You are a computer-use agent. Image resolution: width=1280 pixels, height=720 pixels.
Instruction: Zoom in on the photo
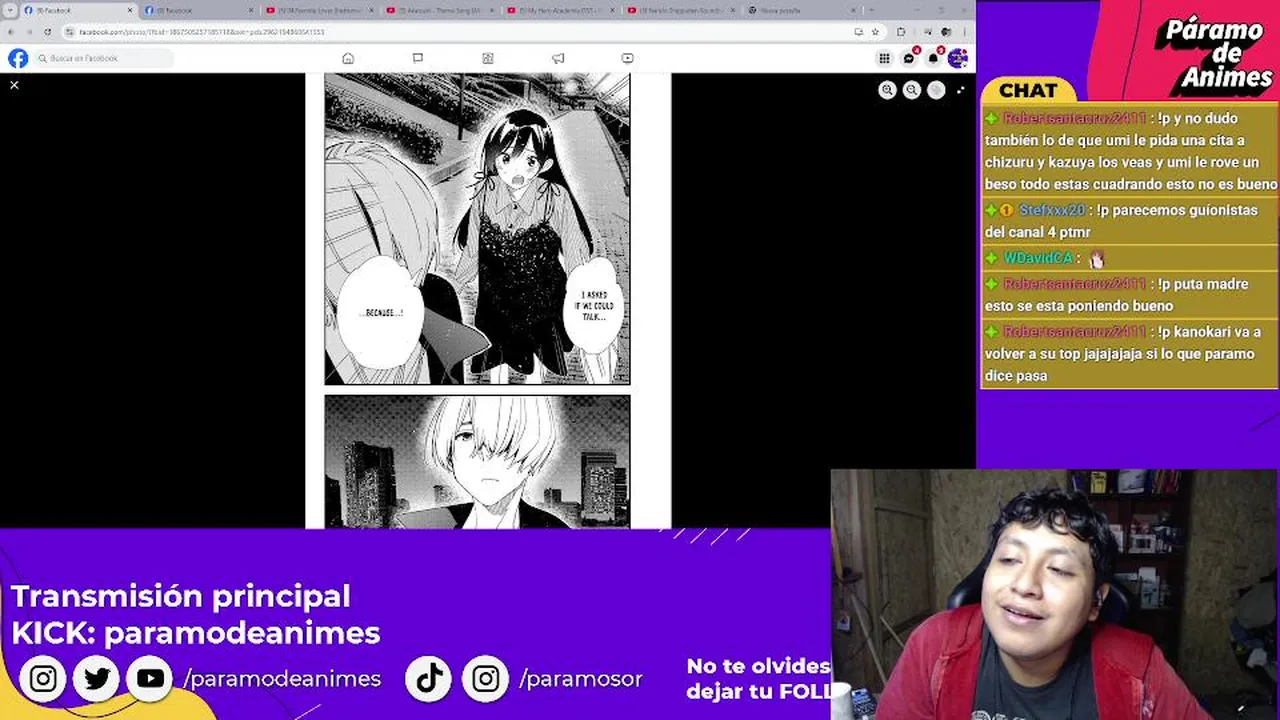click(x=887, y=90)
